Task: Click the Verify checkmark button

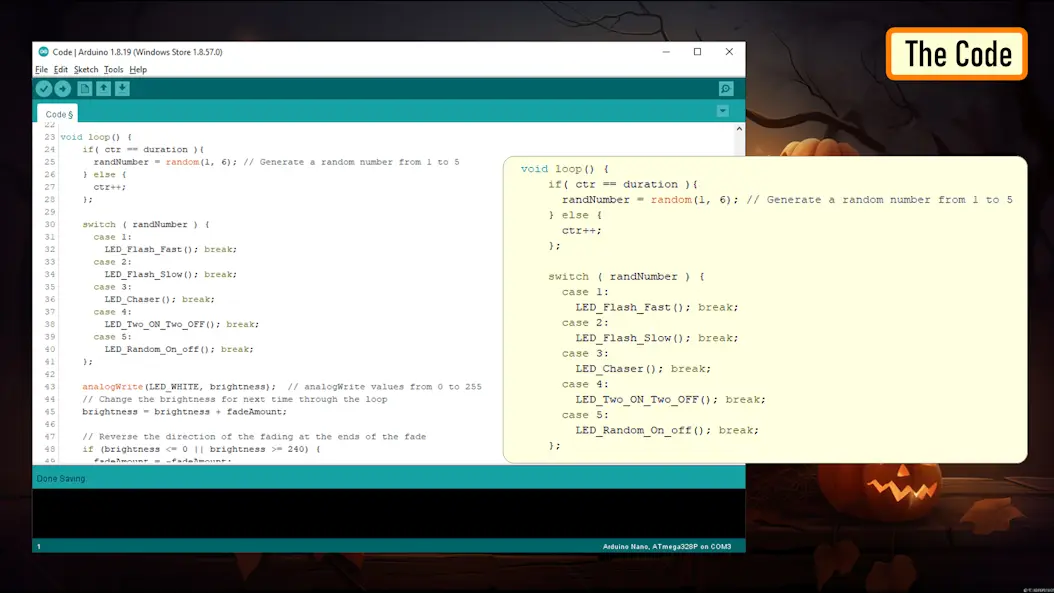Action: tap(44, 89)
